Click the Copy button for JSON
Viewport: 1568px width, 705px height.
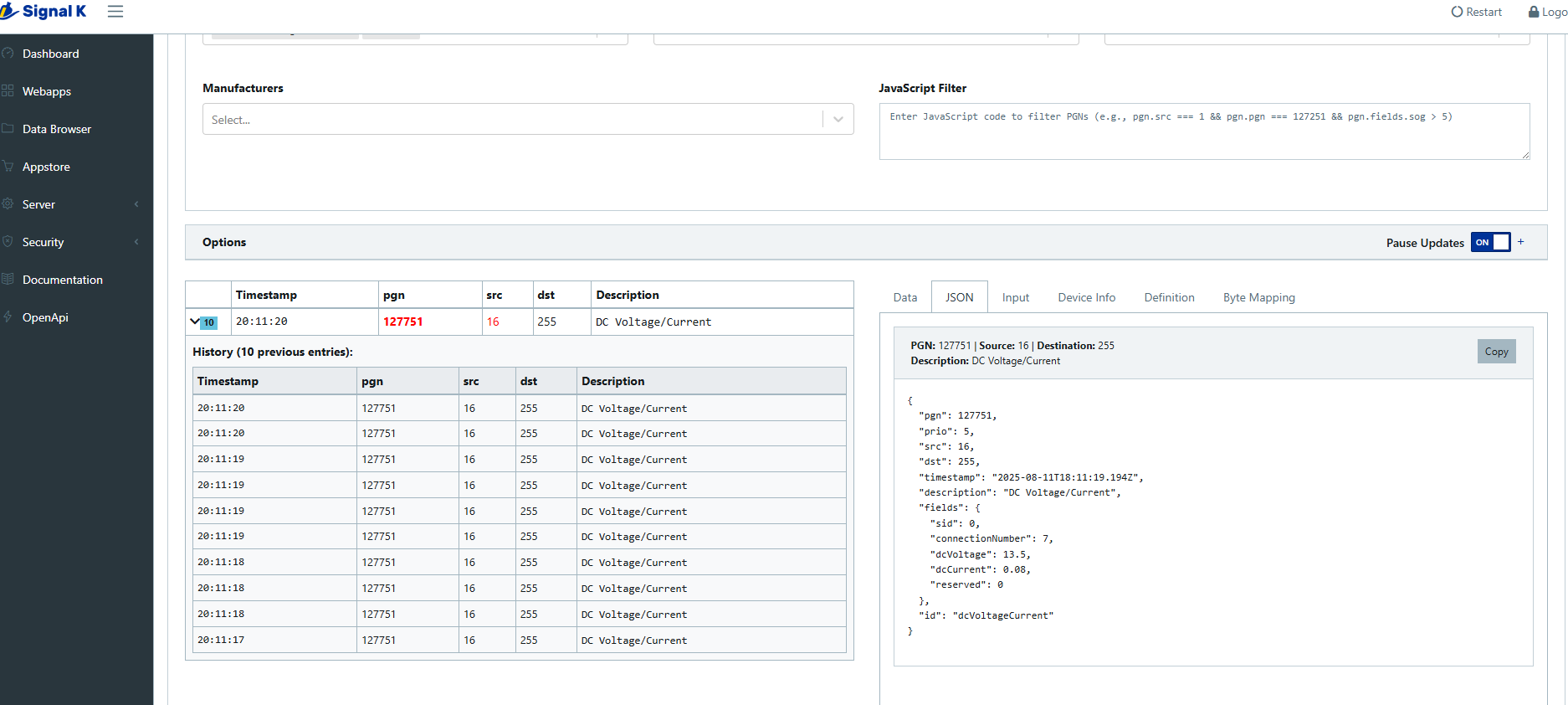coord(1497,352)
